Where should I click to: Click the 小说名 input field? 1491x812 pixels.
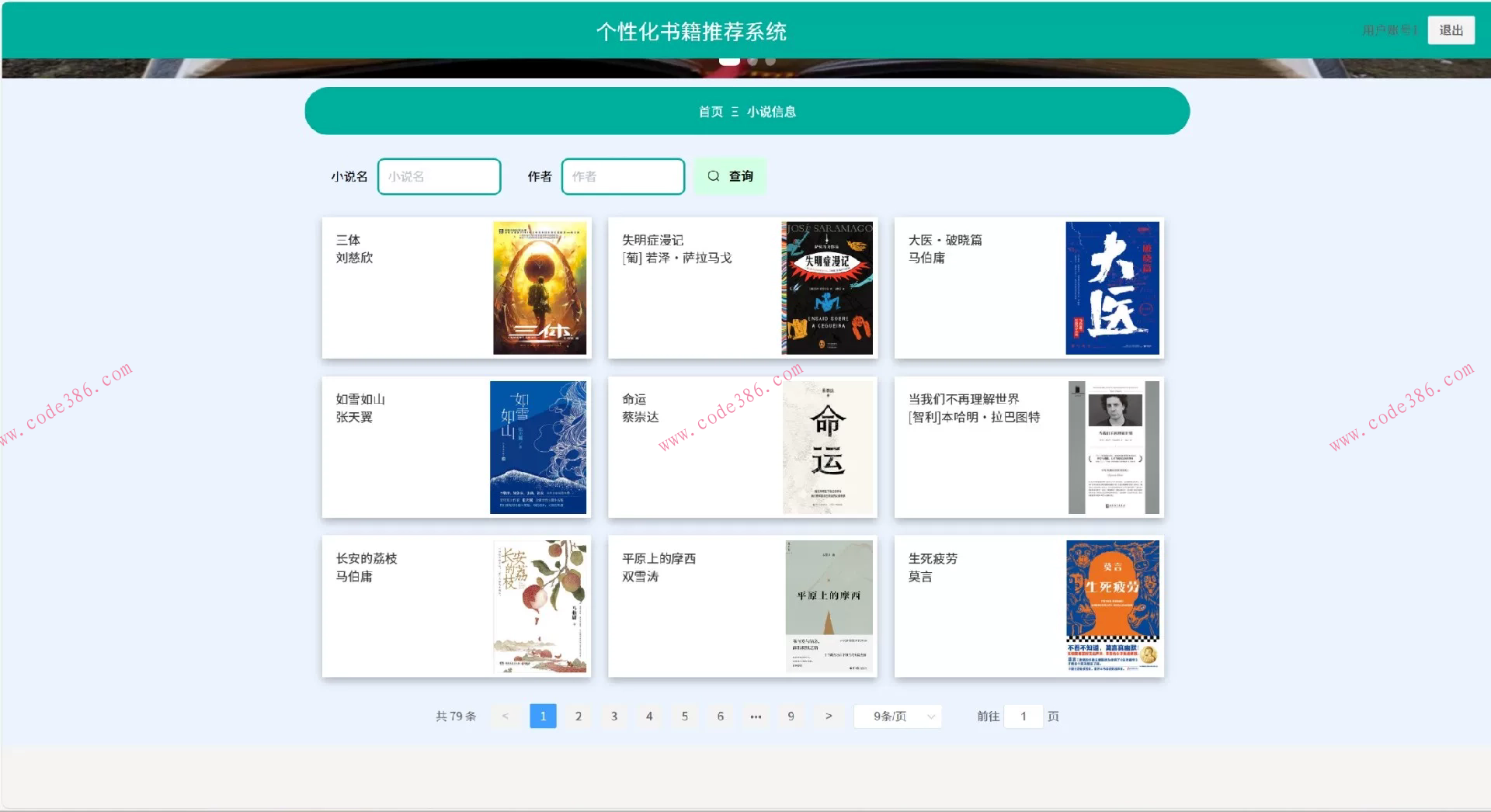439,175
